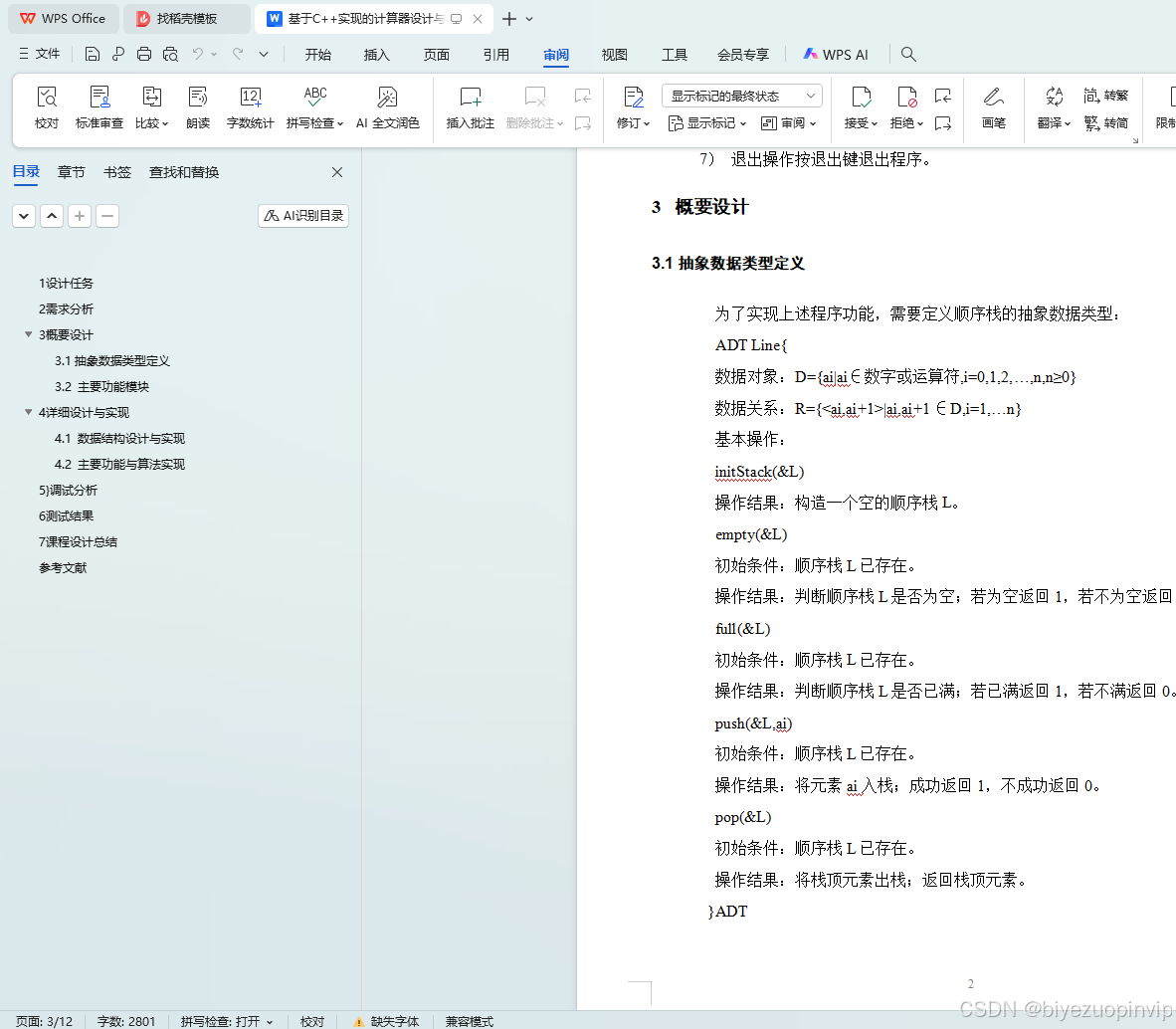Click 字数: 2801 in status bar
Image resolution: width=1176 pixels, height=1029 pixels.
[x=126, y=1021]
